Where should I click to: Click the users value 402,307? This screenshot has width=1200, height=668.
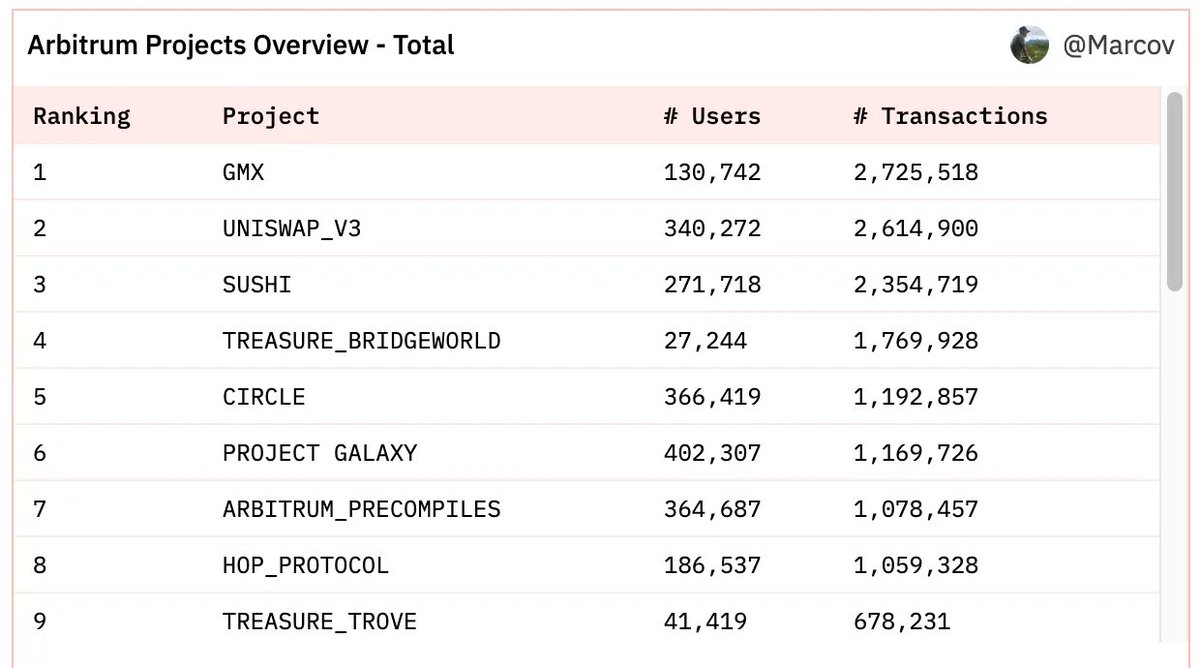click(712, 453)
